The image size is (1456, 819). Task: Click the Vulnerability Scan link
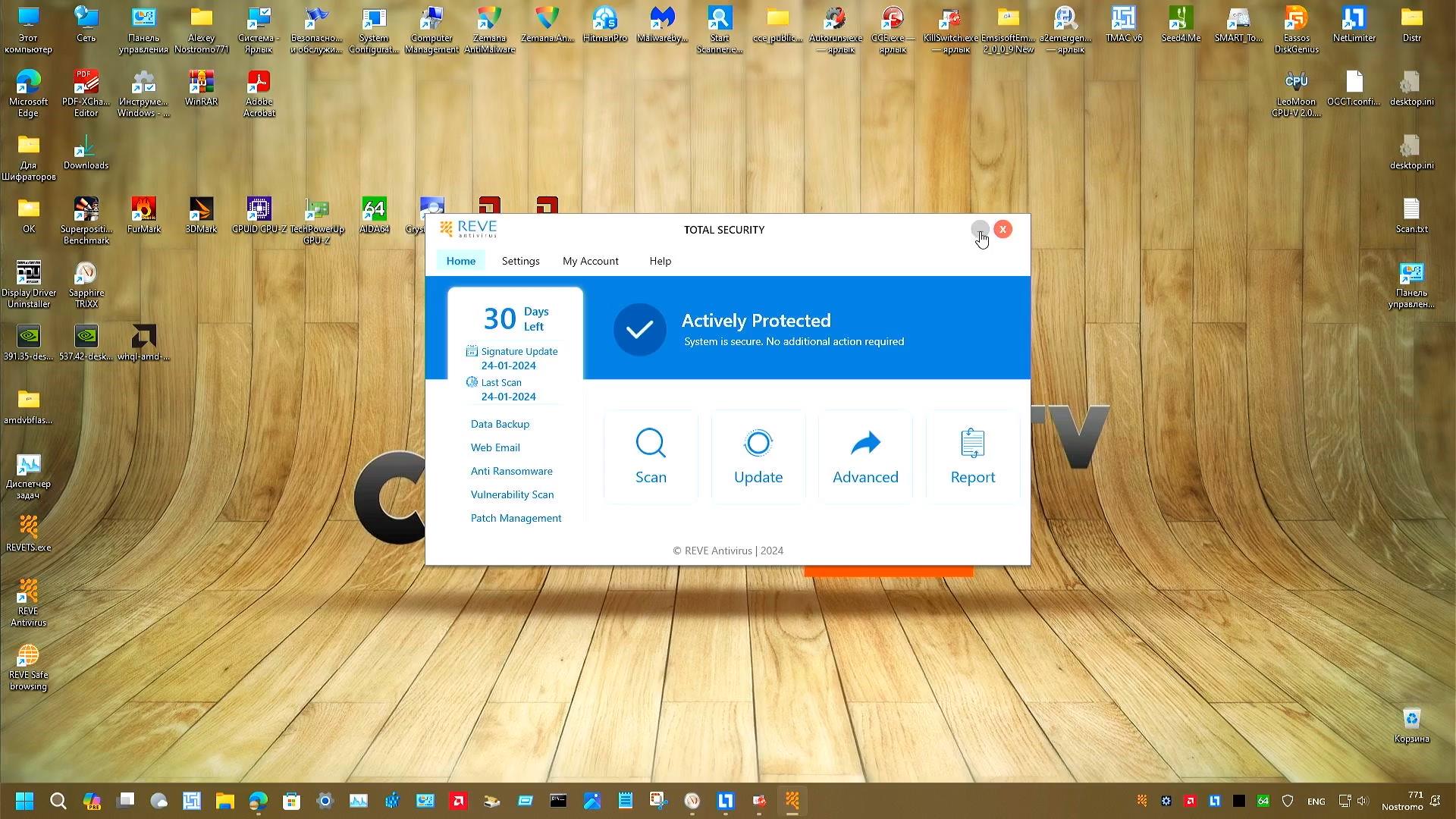pos(512,494)
